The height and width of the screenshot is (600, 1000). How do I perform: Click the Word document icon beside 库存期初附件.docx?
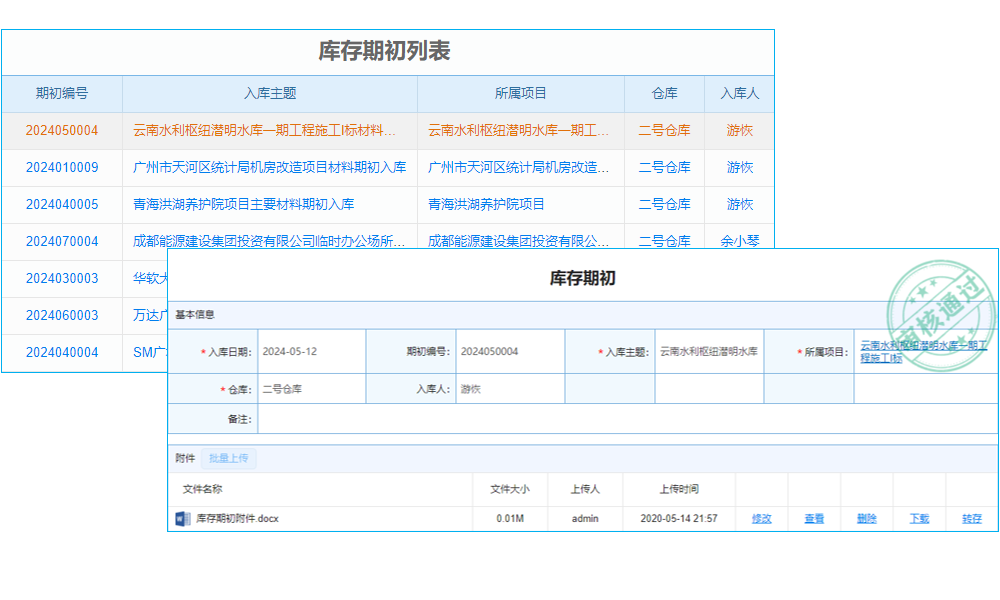tap(180, 518)
